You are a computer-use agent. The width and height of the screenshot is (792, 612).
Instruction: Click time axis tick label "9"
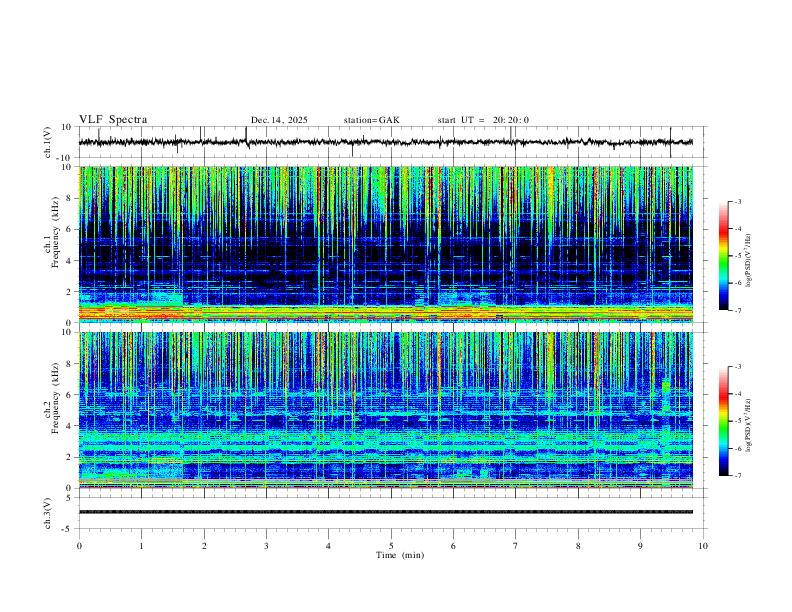click(640, 546)
